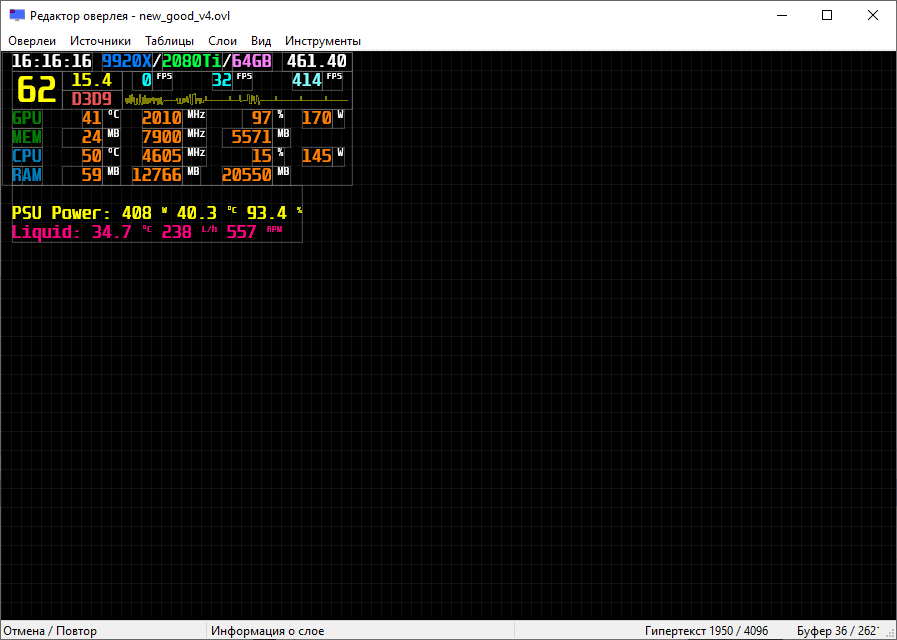
Task: Select the 414 FPS maximum value
Action: [x=307, y=80]
